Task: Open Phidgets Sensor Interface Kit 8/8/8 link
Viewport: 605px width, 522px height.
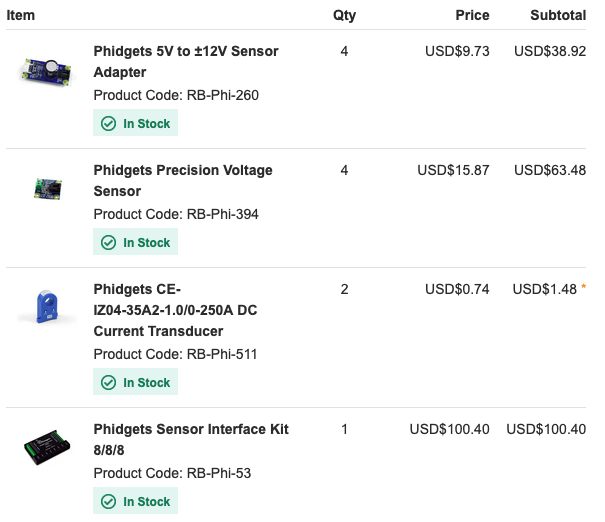Action: (191, 439)
